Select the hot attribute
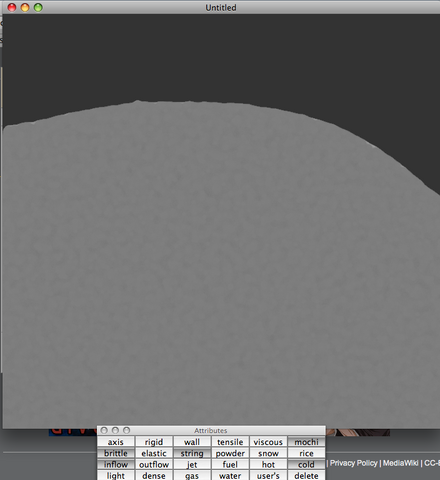Screen dimensions: 440x480 [268, 464]
